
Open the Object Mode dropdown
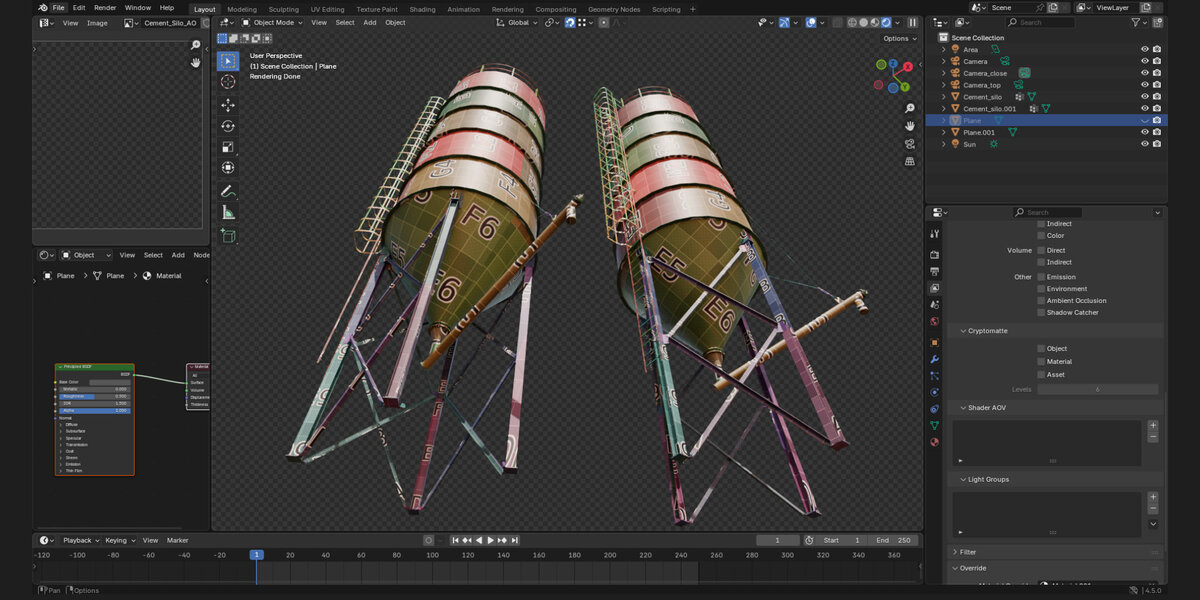(272, 22)
